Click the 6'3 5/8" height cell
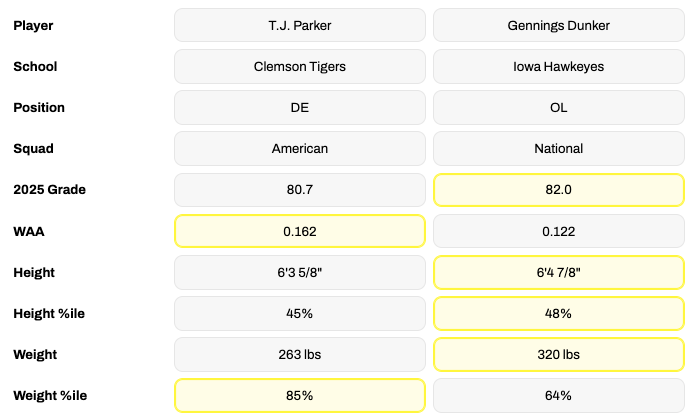Screen dimensions: 696x418 click(299, 272)
